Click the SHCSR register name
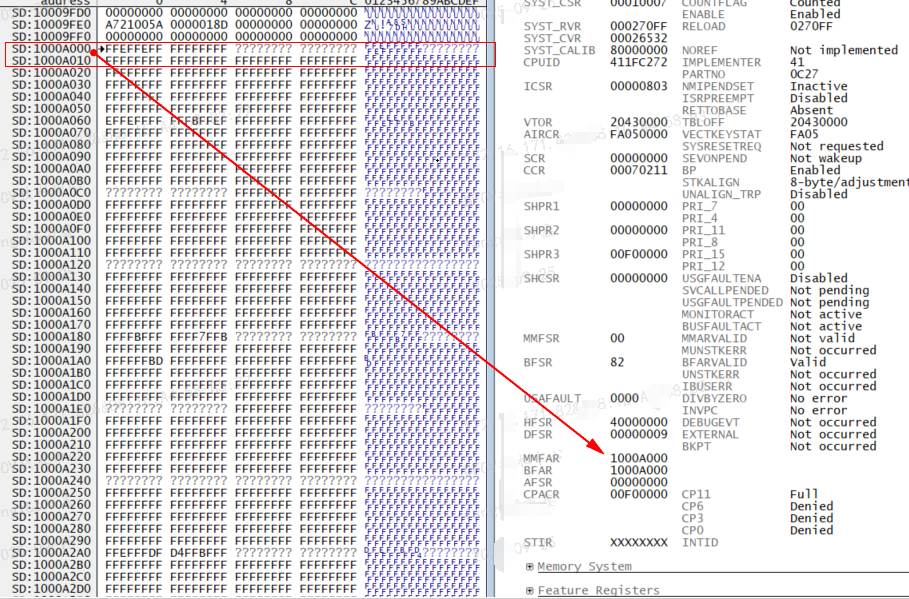Image resolution: width=909 pixels, height=599 pixels. point(541,278)
